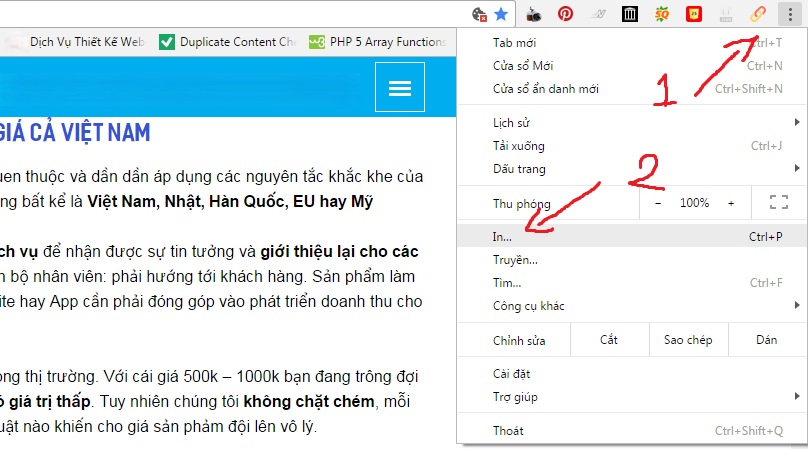Click the blue bookmark star icon

pyautogui.click(x=501, y=14)
